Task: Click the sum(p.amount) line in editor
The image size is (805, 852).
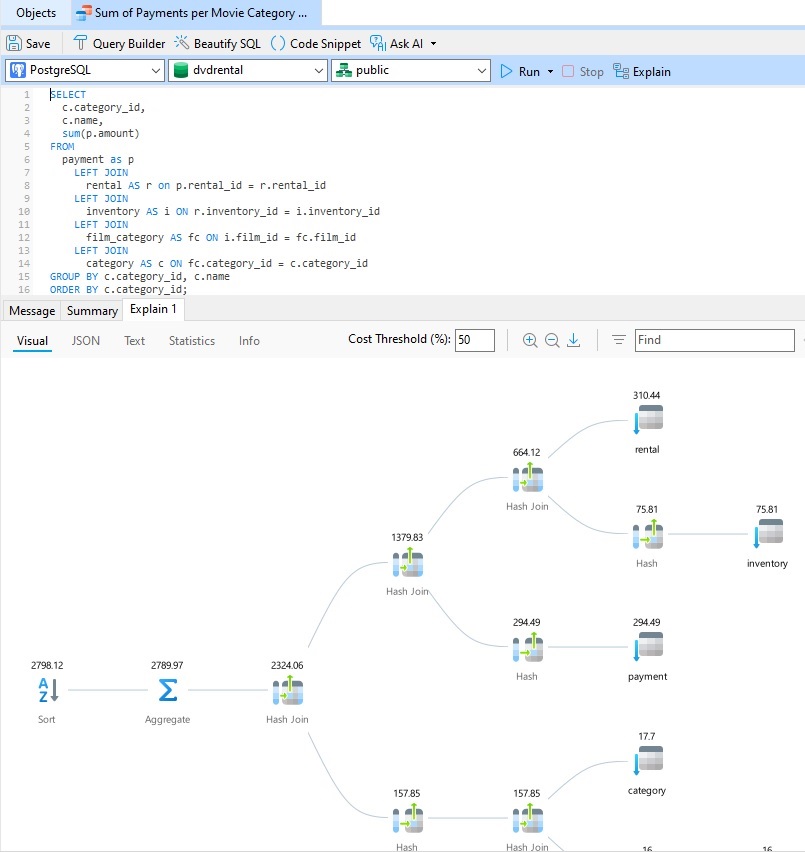Action: [x=100, y=134]
